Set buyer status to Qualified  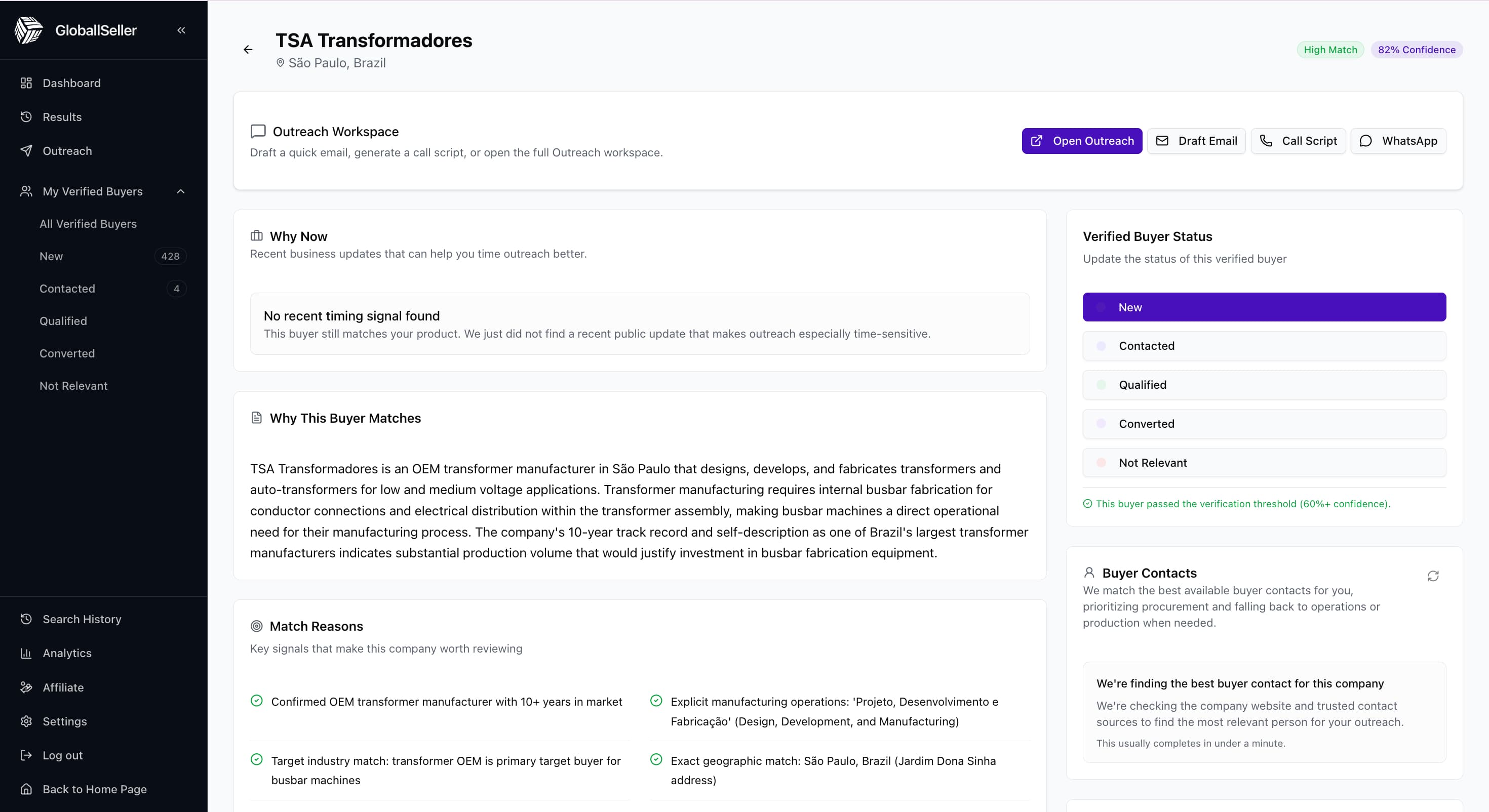[x=1264, y=385]
